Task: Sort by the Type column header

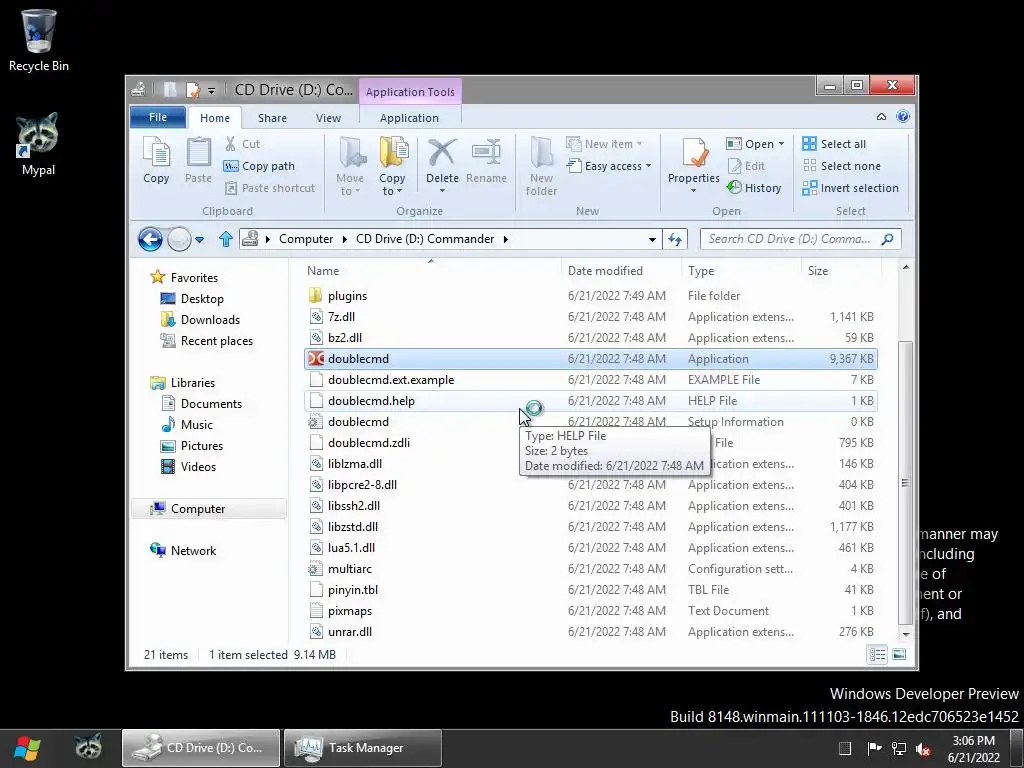Action: (x=741, y=270)
